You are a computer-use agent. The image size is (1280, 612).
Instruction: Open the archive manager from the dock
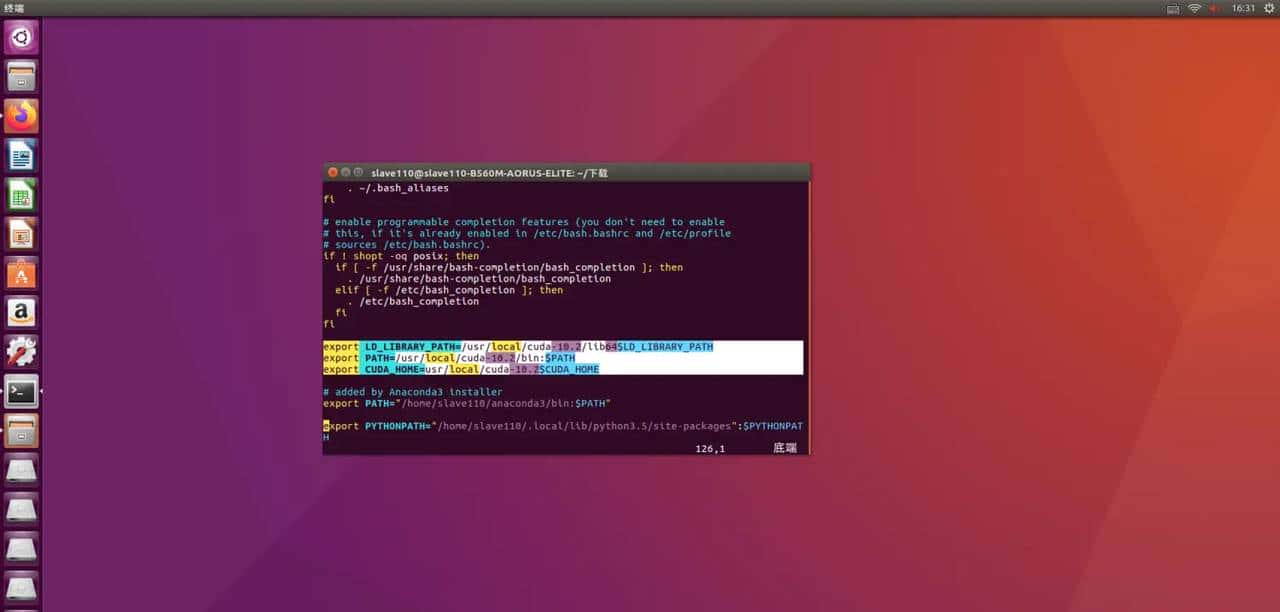point(22,430)
